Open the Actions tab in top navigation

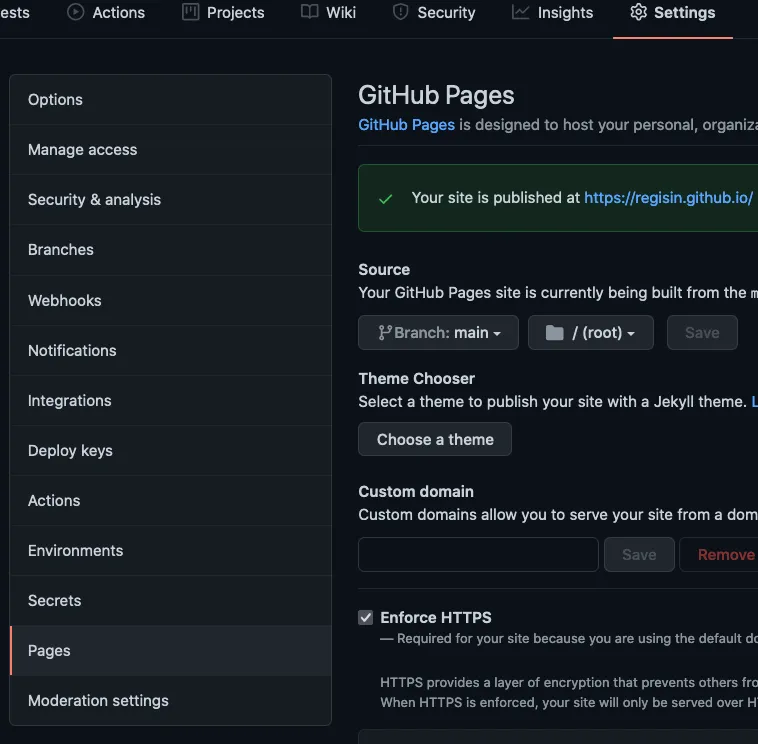click(106, 13)
